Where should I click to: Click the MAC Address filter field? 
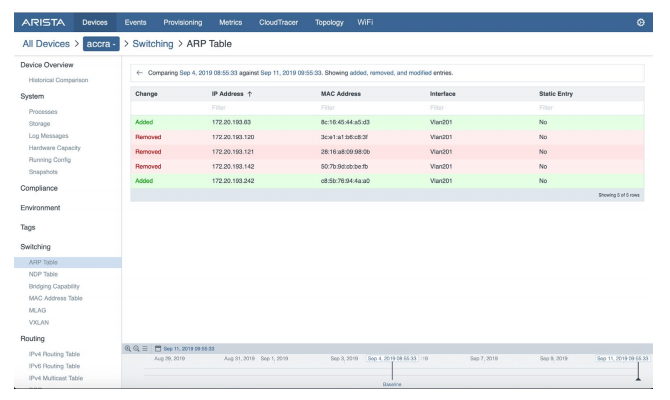tap(373, 108)
